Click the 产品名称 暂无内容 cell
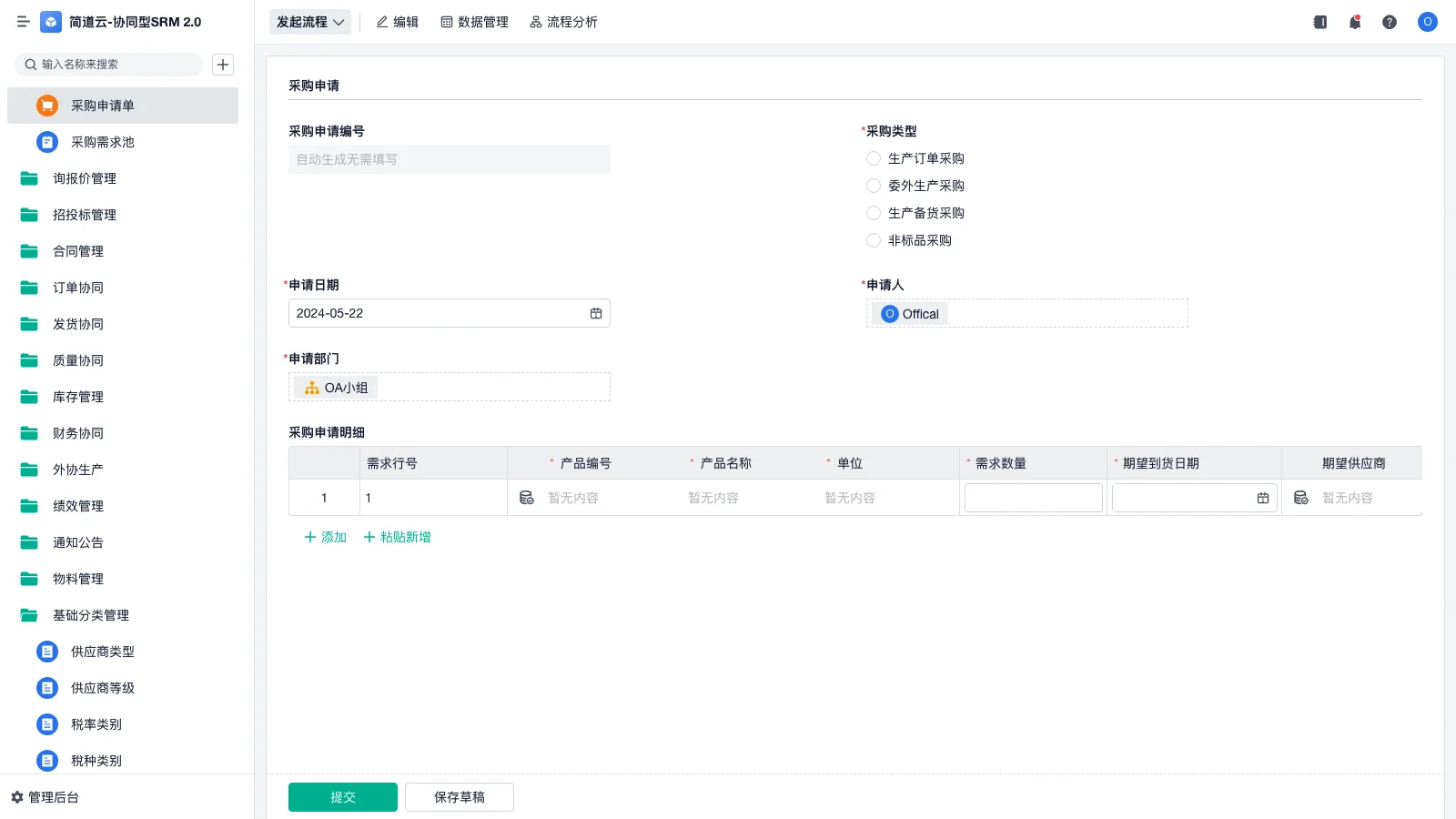The height and width of the screenshot is (819, 1456). (x=713, y=498)
